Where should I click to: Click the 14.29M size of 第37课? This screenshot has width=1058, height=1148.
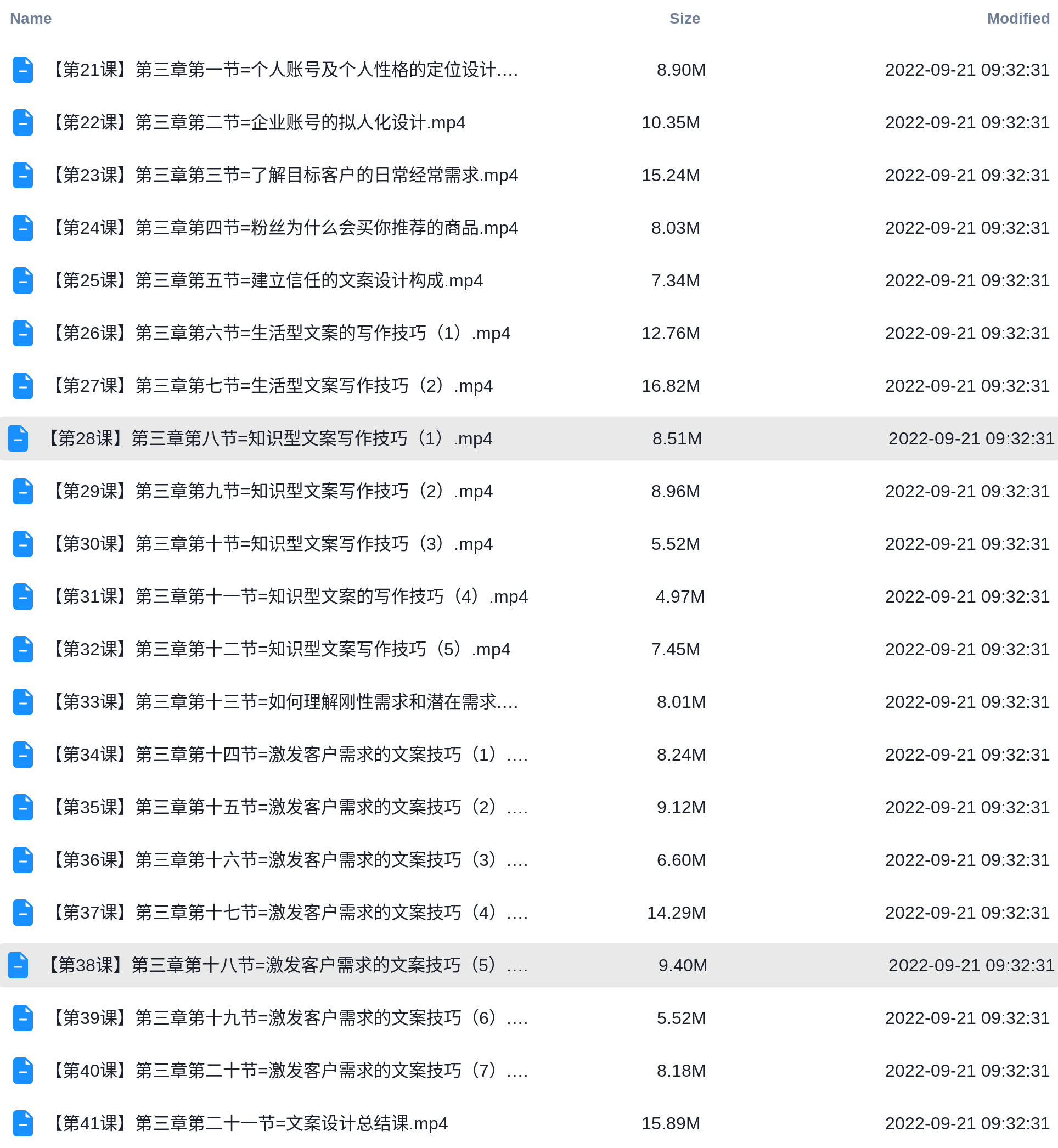(677, 913)
